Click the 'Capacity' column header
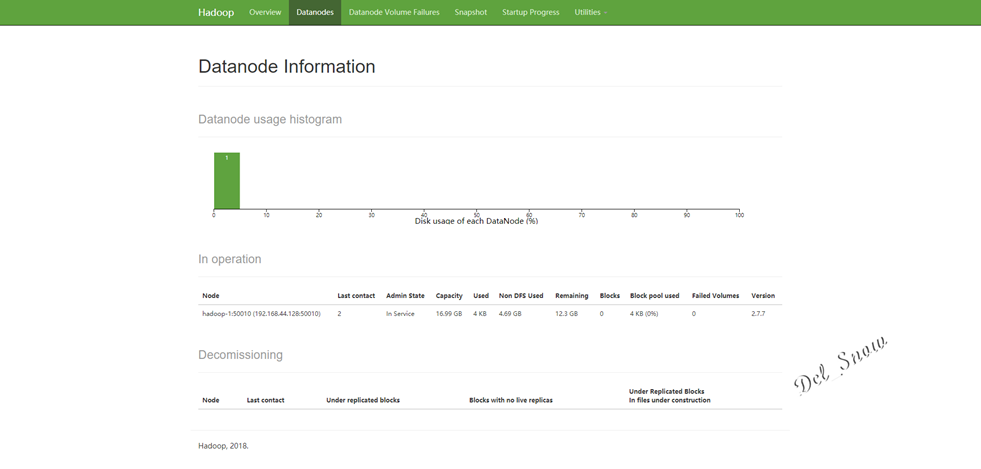The width and height of the screenshot is (981, 469). click(x=449, y=296)
